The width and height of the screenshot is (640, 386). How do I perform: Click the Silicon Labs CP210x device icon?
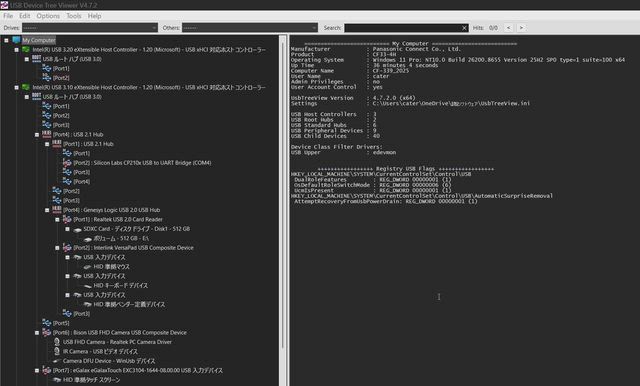click(x=67, y=162)
